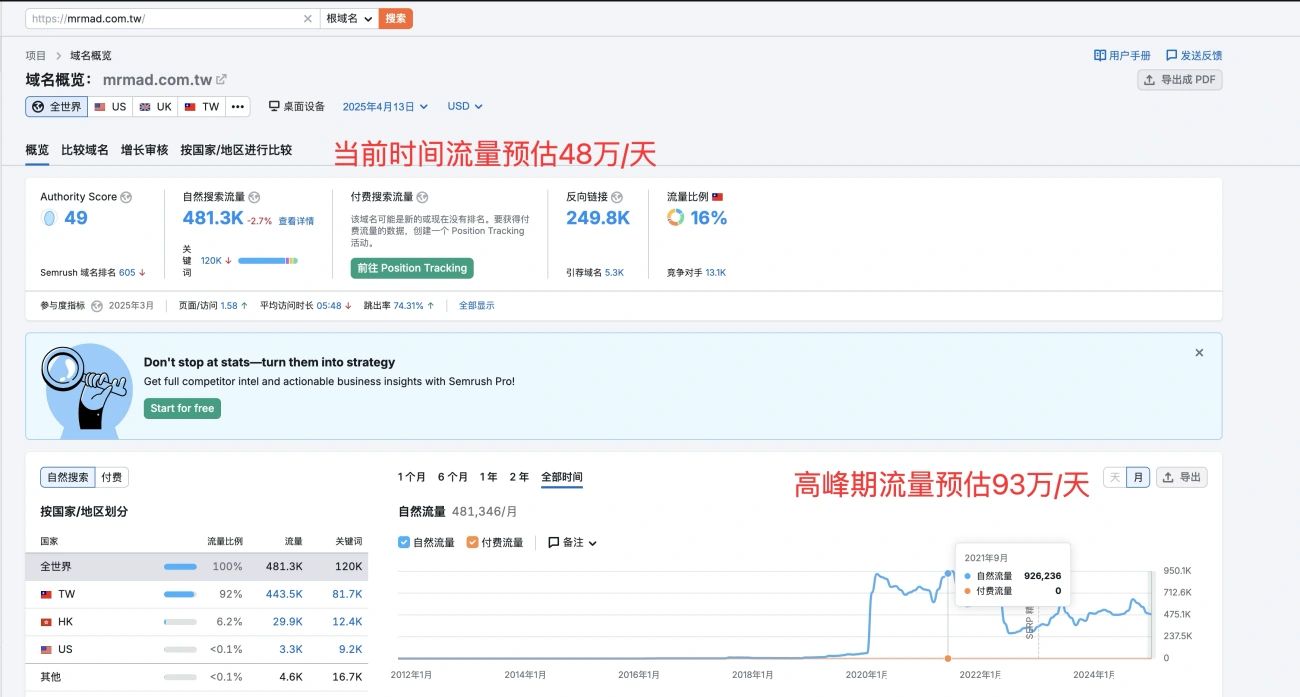Screen dimensions: 1300x697
Task: Click the engagement metrics info icon
Action: [x=97, y=306]
